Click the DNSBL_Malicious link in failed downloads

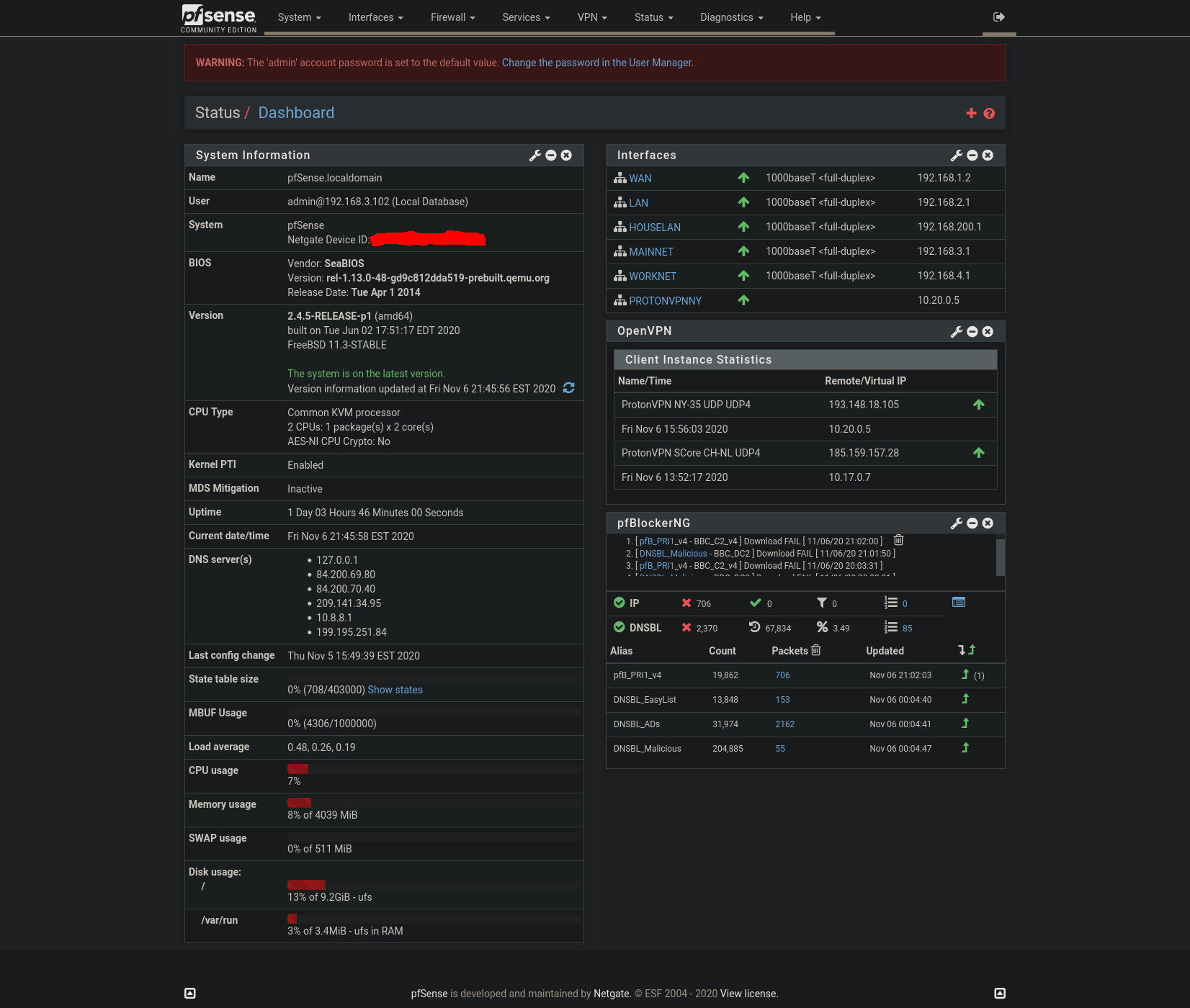pyautogui.click(x=674, y=554)
